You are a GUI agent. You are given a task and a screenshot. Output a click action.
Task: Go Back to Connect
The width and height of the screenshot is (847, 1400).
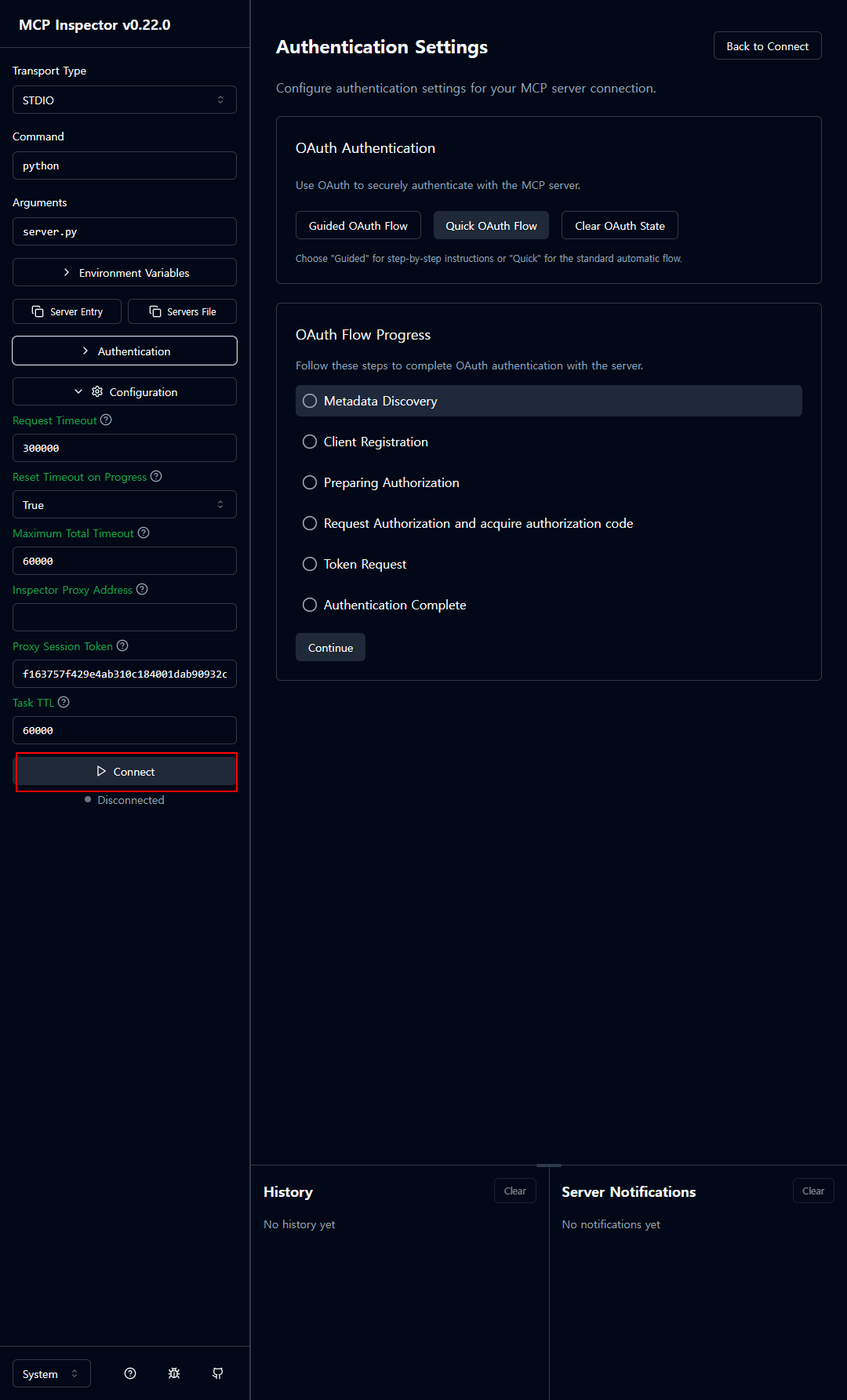[x=768, y=45]
